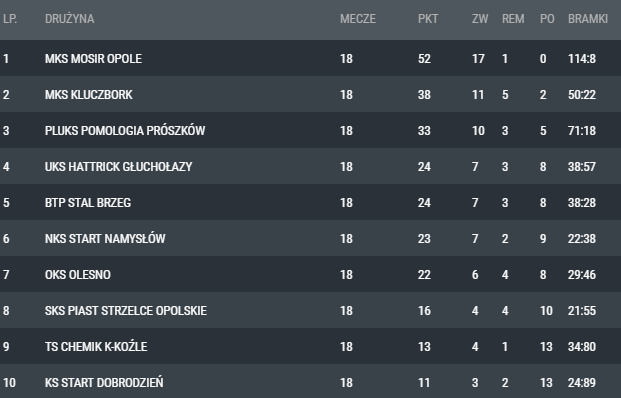Select the BRAMKI column header
The image size is (621, 398).
588,19
